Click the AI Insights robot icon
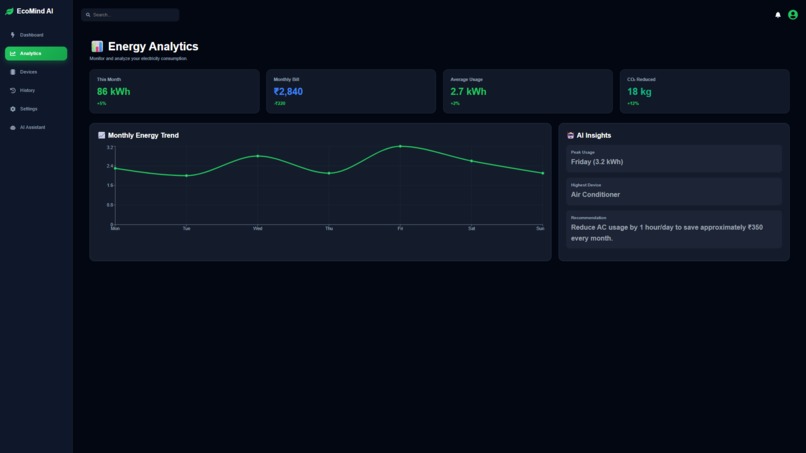806x453 pixels. click(570, 135)
